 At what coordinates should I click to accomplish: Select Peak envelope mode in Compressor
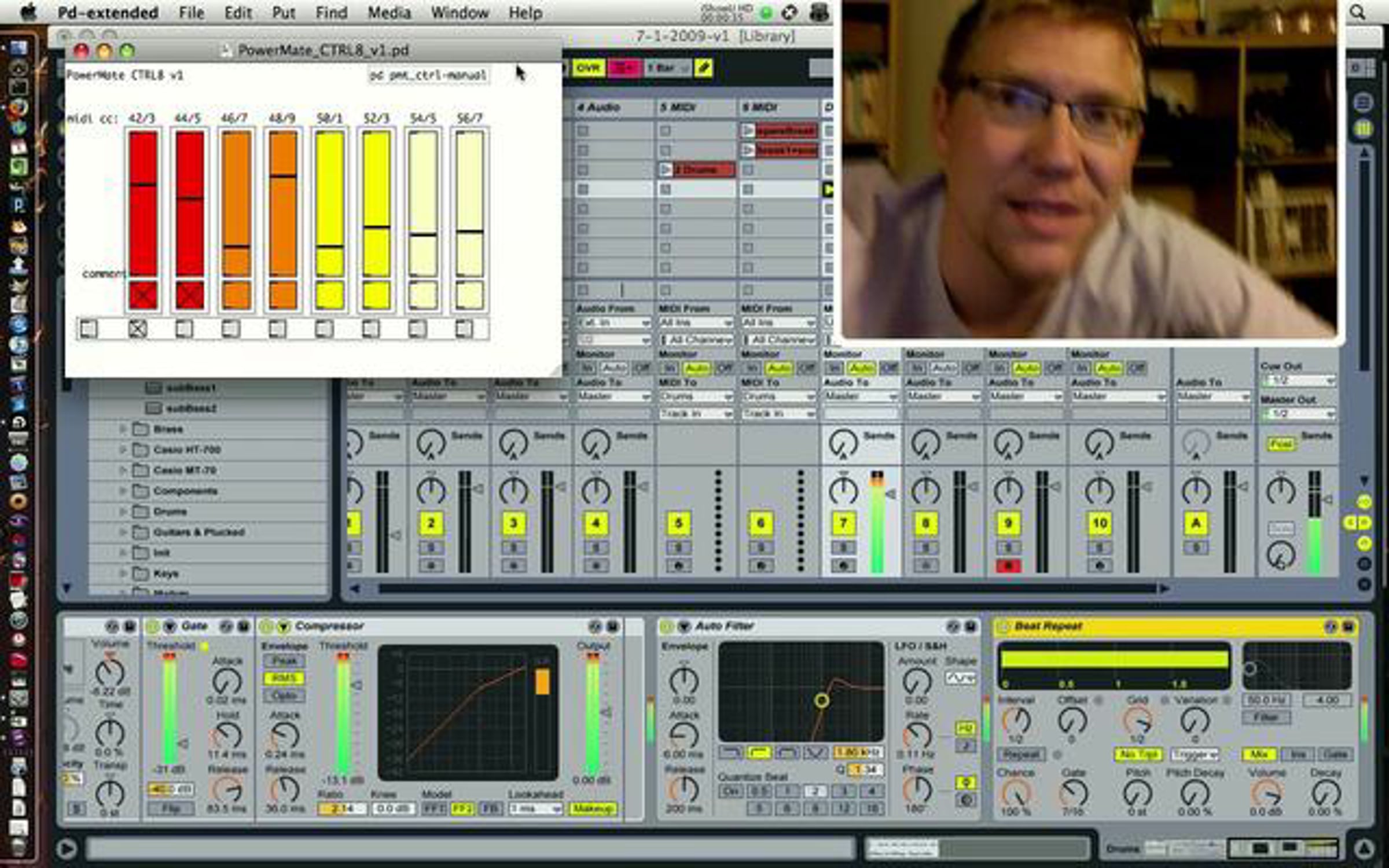point(284,661)
